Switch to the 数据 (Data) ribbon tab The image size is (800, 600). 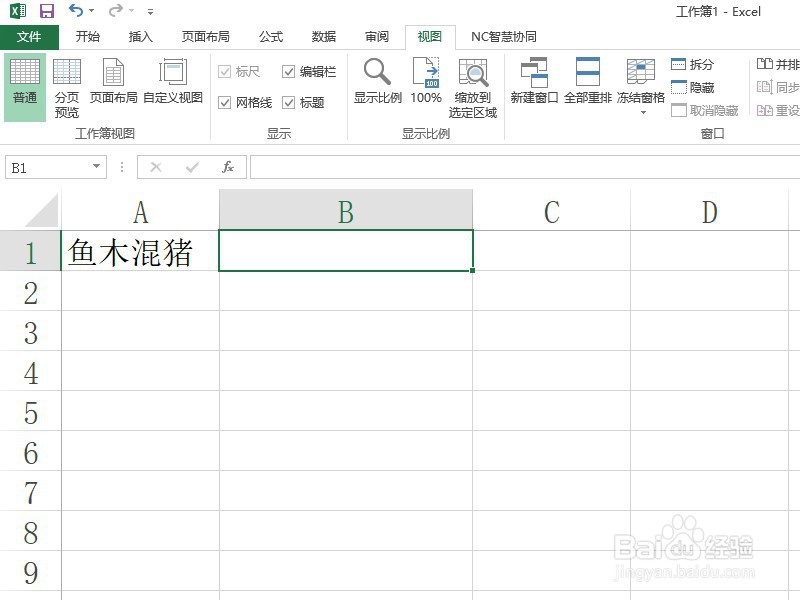pyautogui.click(x=323, y=36)
